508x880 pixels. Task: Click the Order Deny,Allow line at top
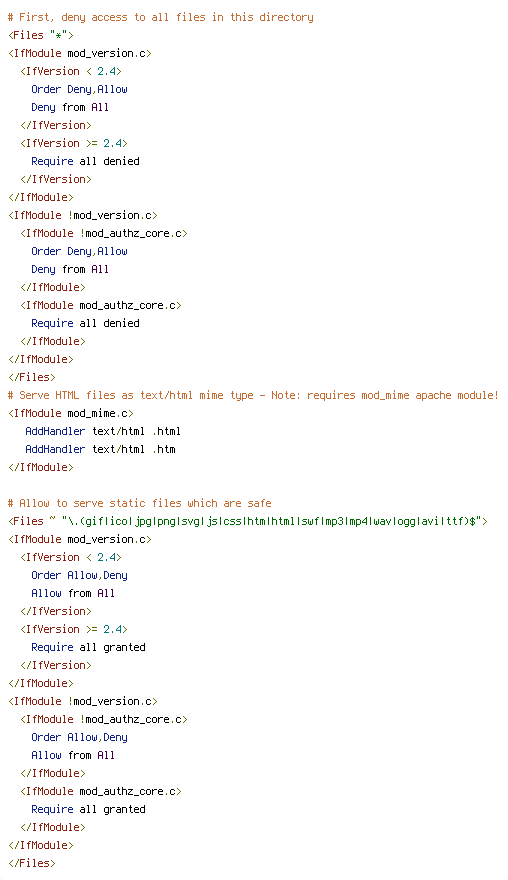click(79, 89)
